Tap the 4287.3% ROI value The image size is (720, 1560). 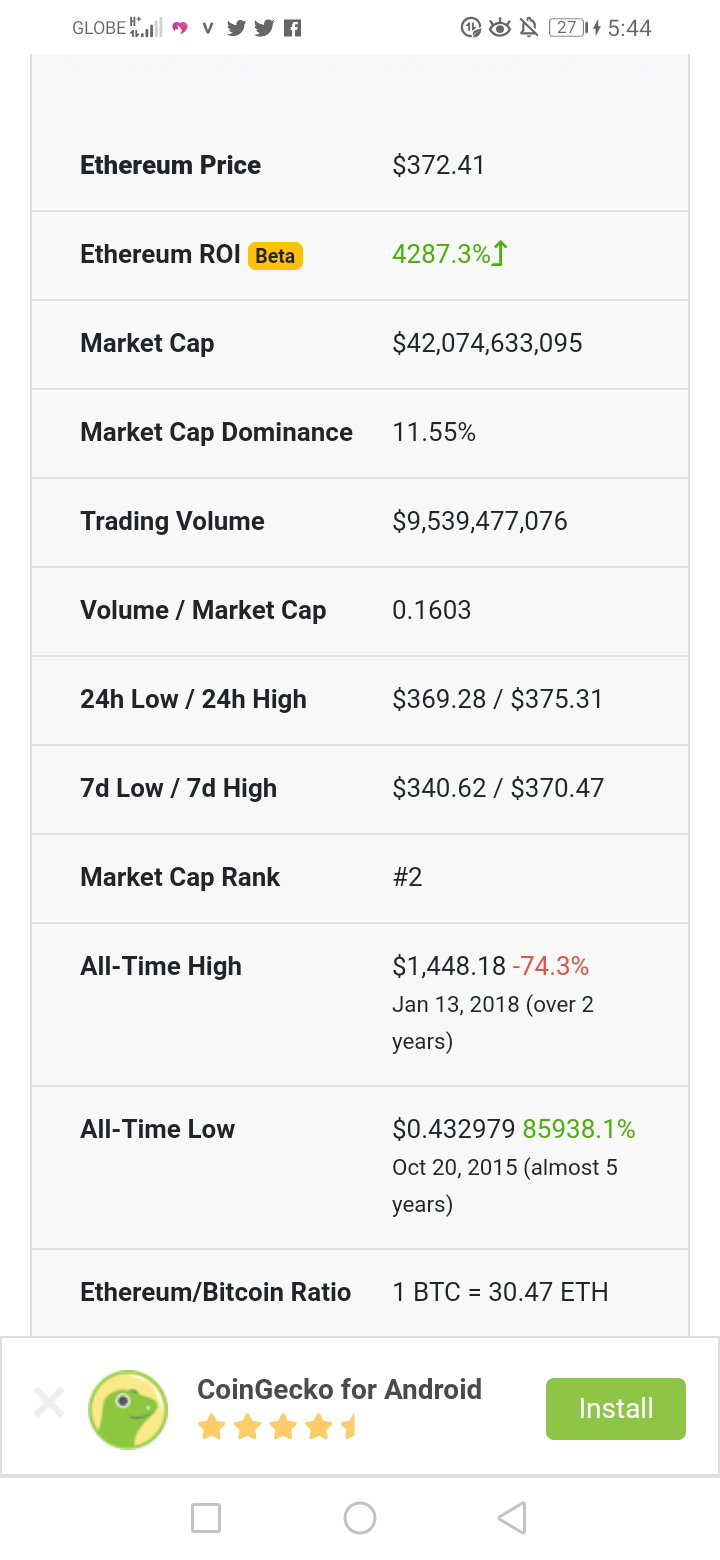click(441, 254)
